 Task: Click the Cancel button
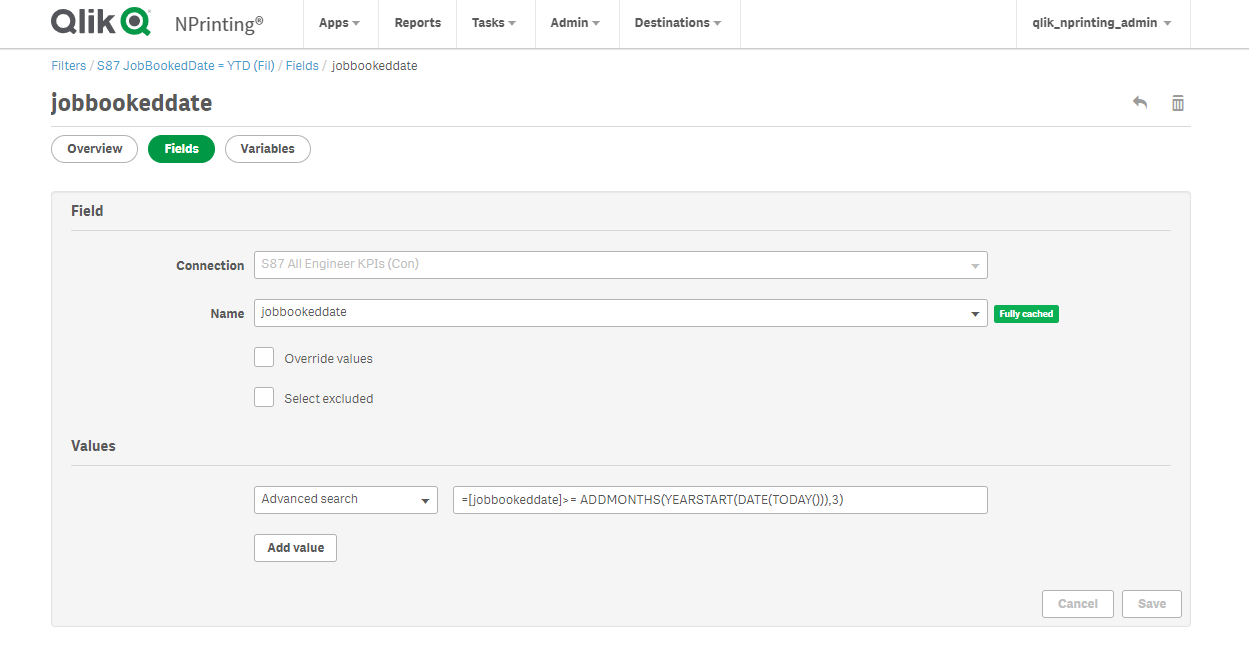point(1078,604)
